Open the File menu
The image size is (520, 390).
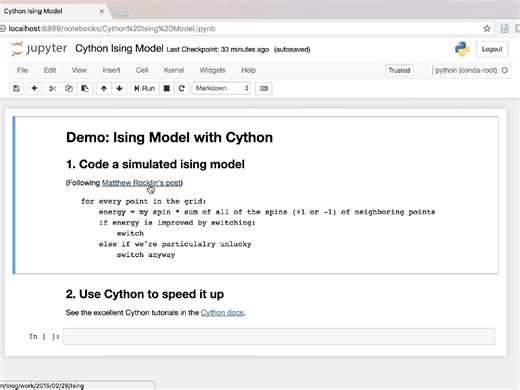pyautogui.click(x=22, y=70)
